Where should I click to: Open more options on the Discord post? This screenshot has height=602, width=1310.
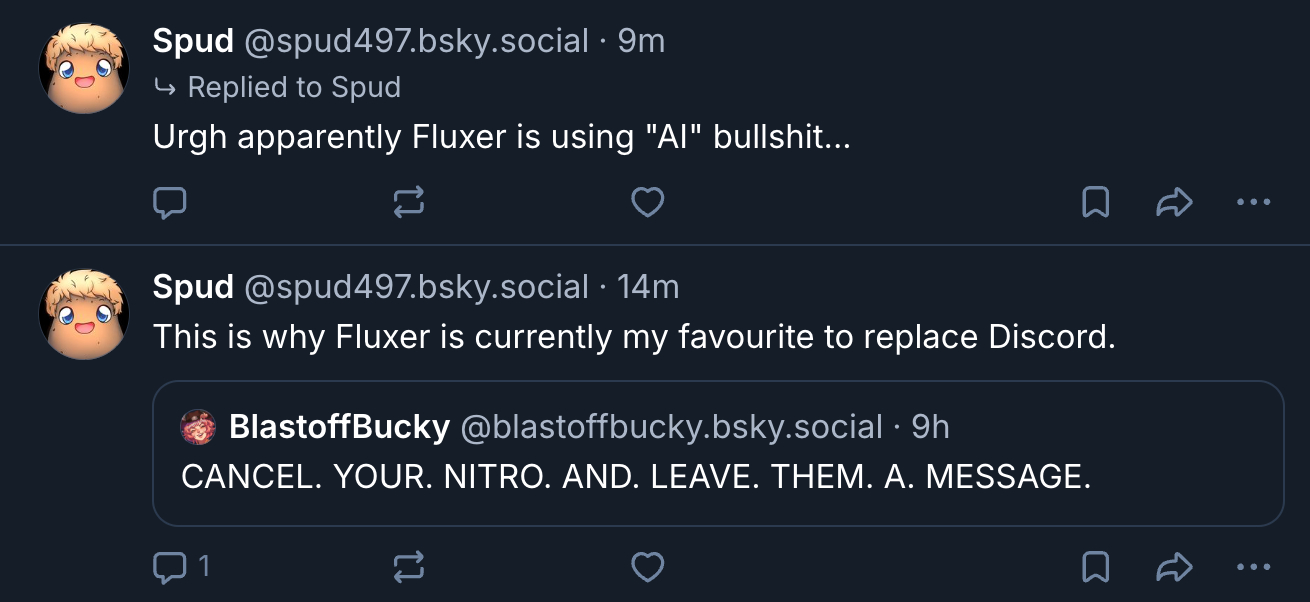[1253, 568]
